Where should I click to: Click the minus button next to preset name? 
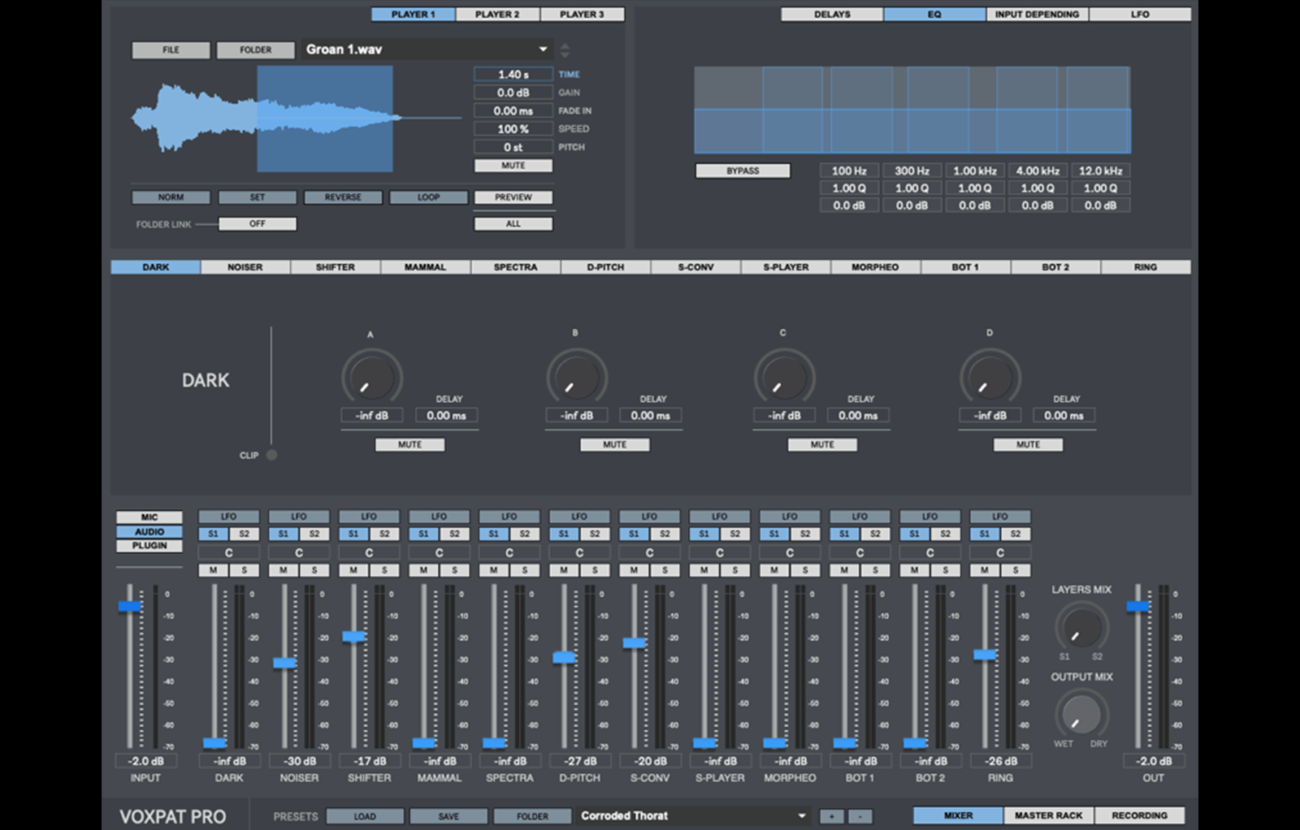coord(860,816)
